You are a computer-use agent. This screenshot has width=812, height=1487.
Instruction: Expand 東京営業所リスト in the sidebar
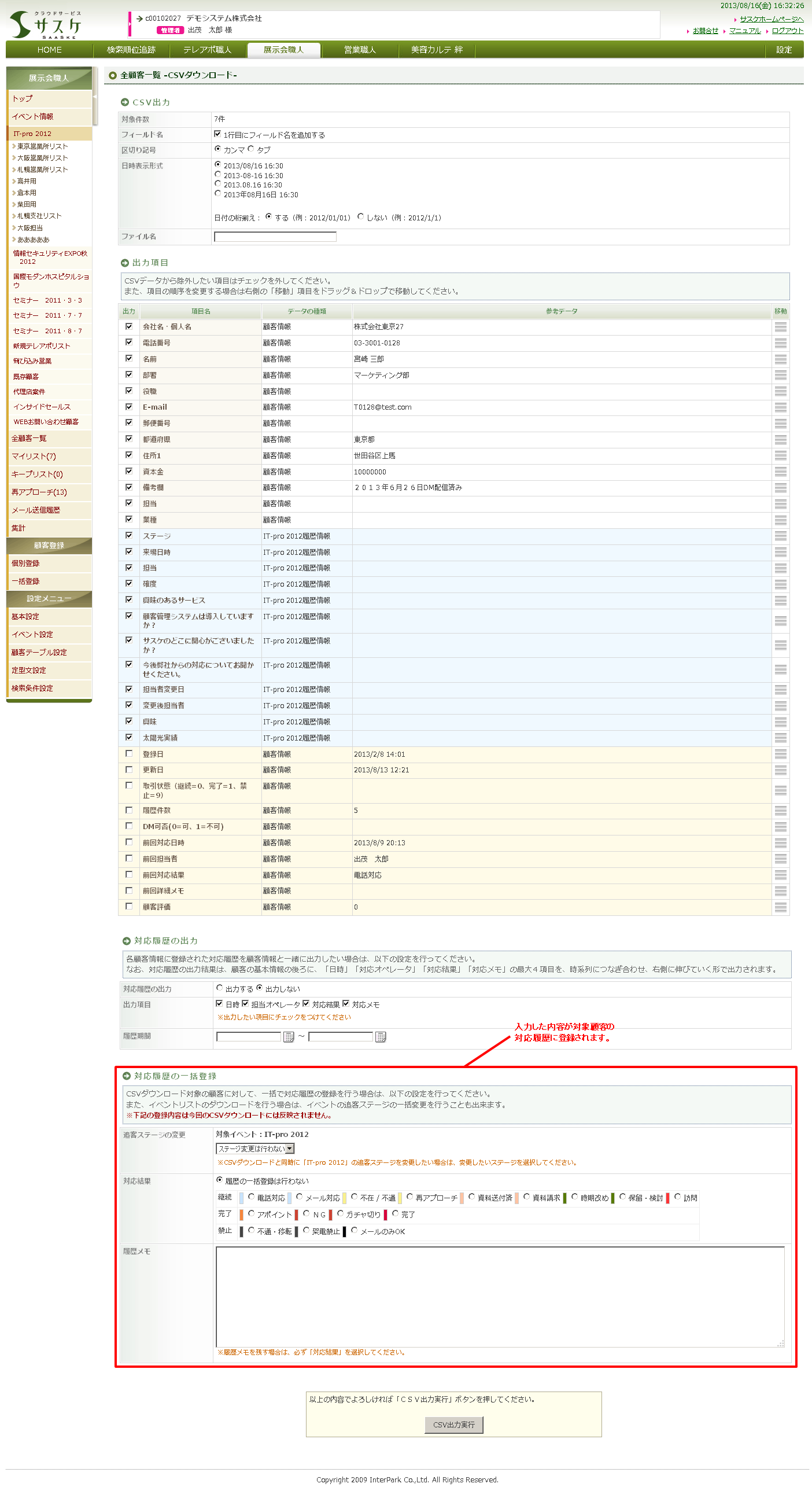click(x=42, y=146)
